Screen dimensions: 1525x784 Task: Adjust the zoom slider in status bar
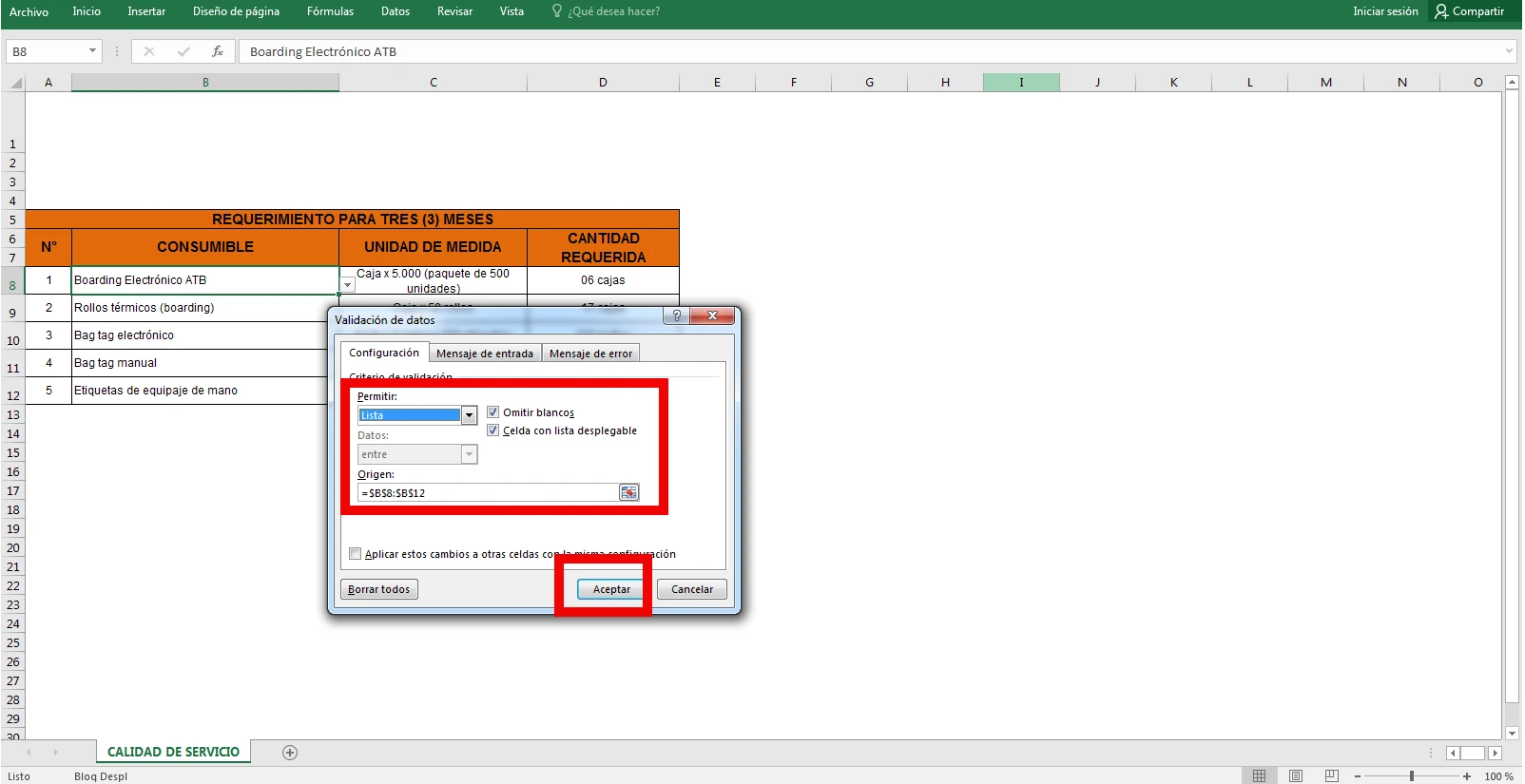click(1412, 776)
